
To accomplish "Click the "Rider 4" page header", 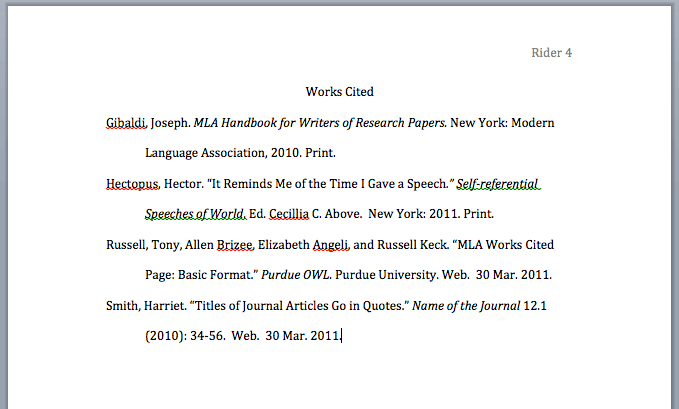I will point(551,53).
